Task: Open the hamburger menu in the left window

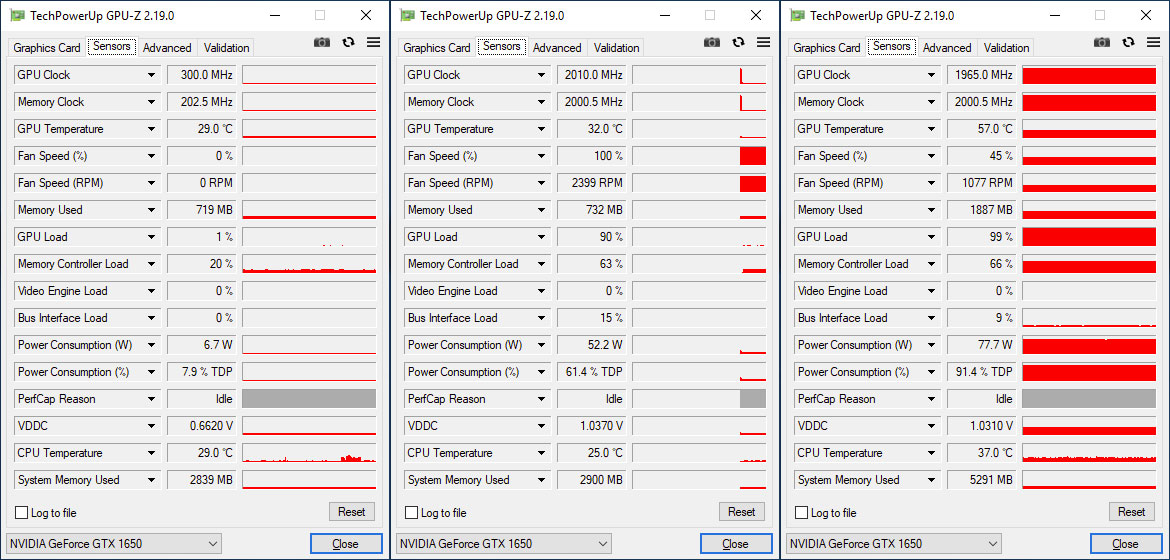Action: pos(373,42)
